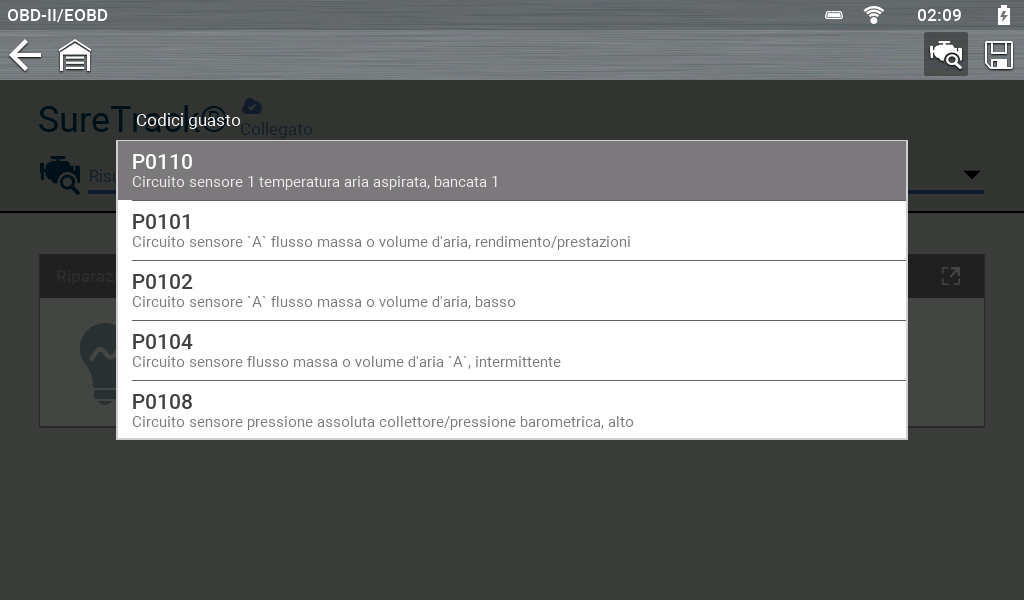Open the home screen icon
Screen dimensions: 1024x600
point(75,56)
